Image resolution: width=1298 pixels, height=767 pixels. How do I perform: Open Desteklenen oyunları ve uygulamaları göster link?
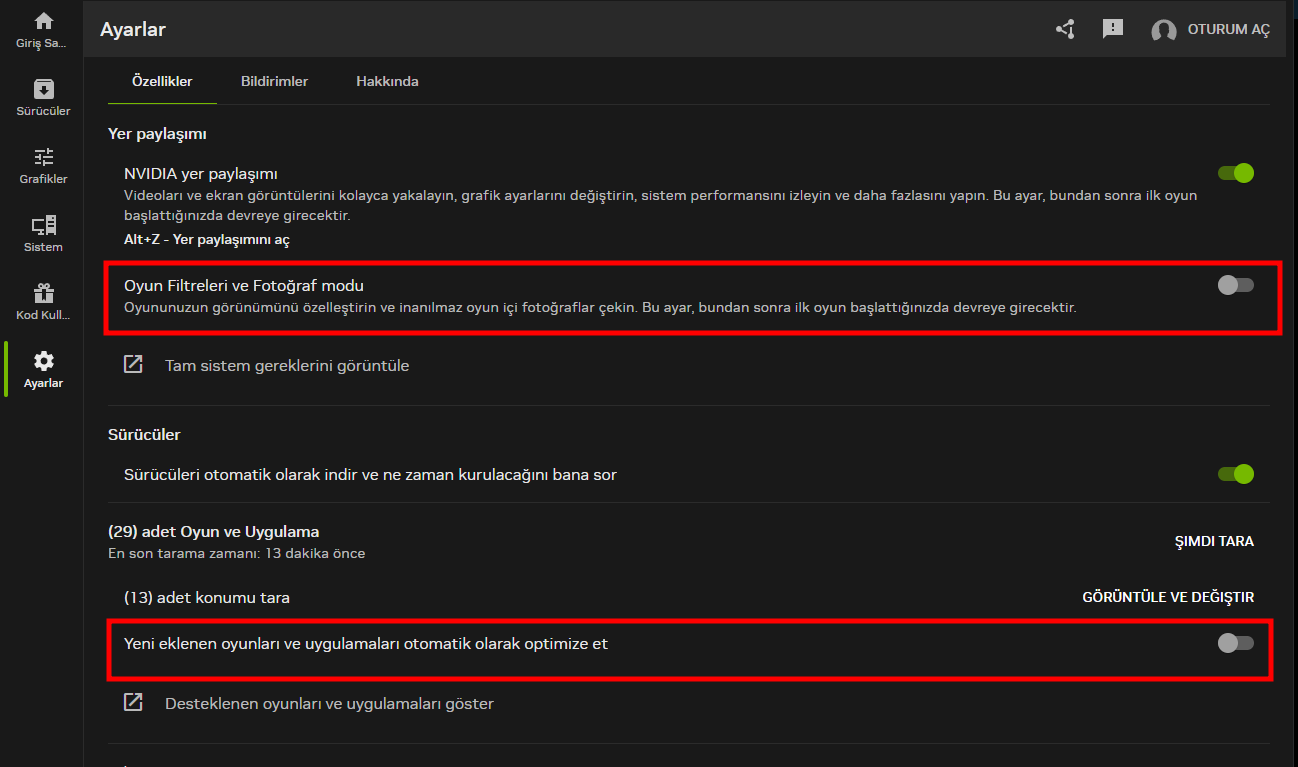(329, 704)
